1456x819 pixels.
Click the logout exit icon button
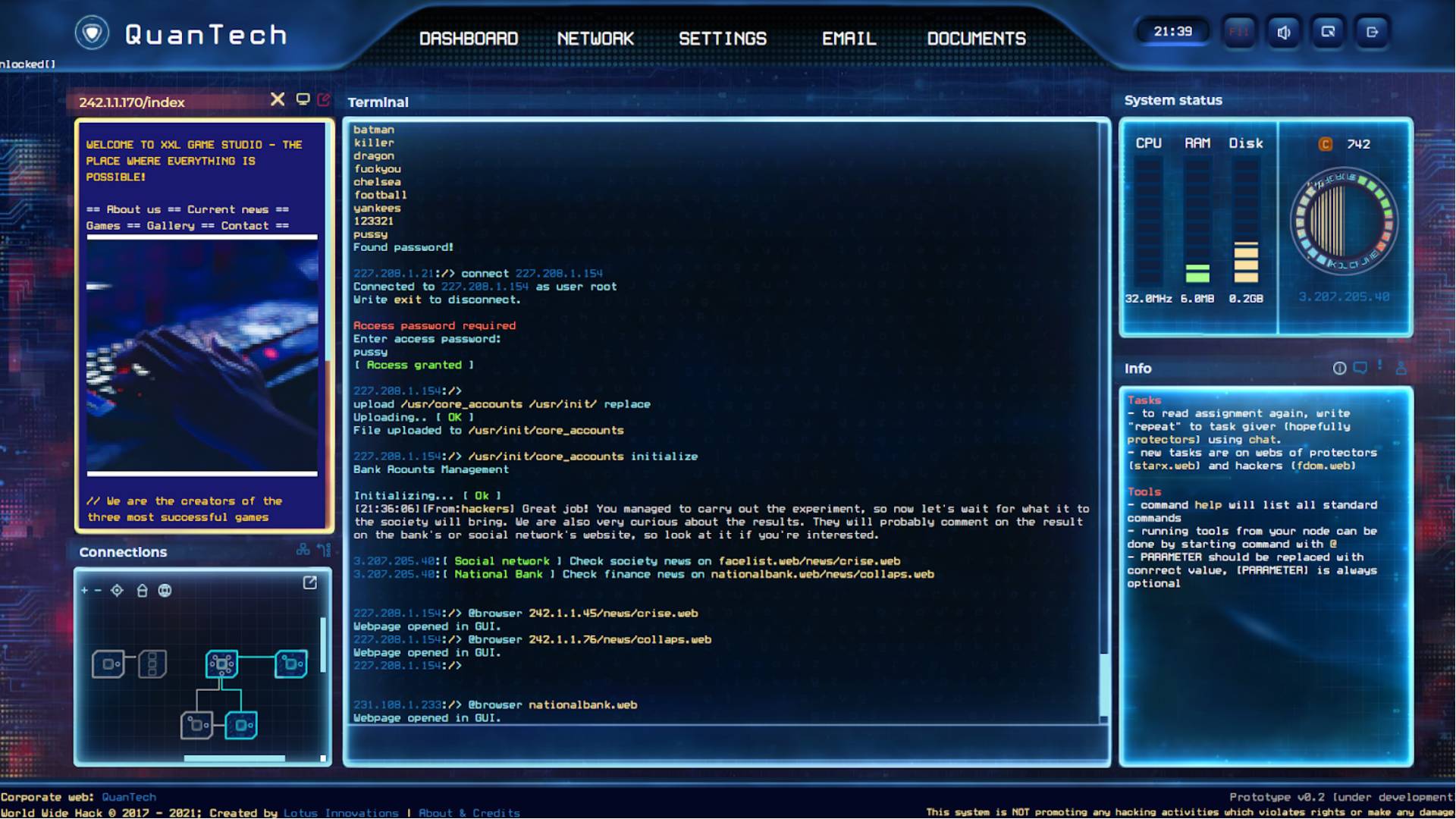(x=1372, y=32)
